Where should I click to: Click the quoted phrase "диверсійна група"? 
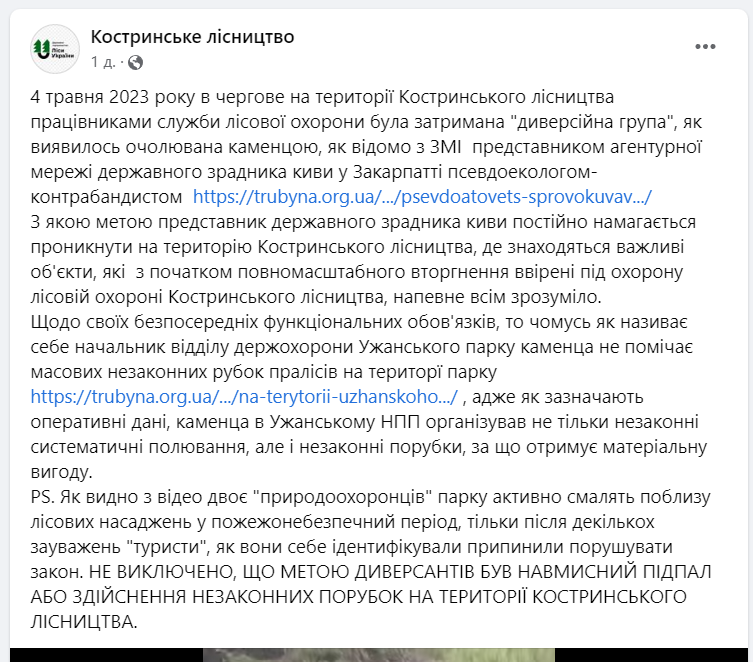pyautogui.click(x=593, y=122)
